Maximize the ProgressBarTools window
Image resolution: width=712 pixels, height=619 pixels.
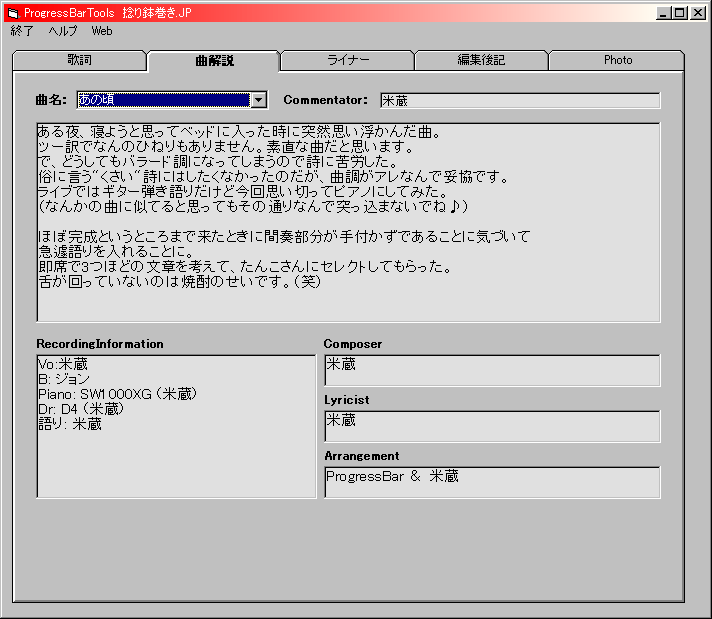pyautogui.click(x=680, y=13)
